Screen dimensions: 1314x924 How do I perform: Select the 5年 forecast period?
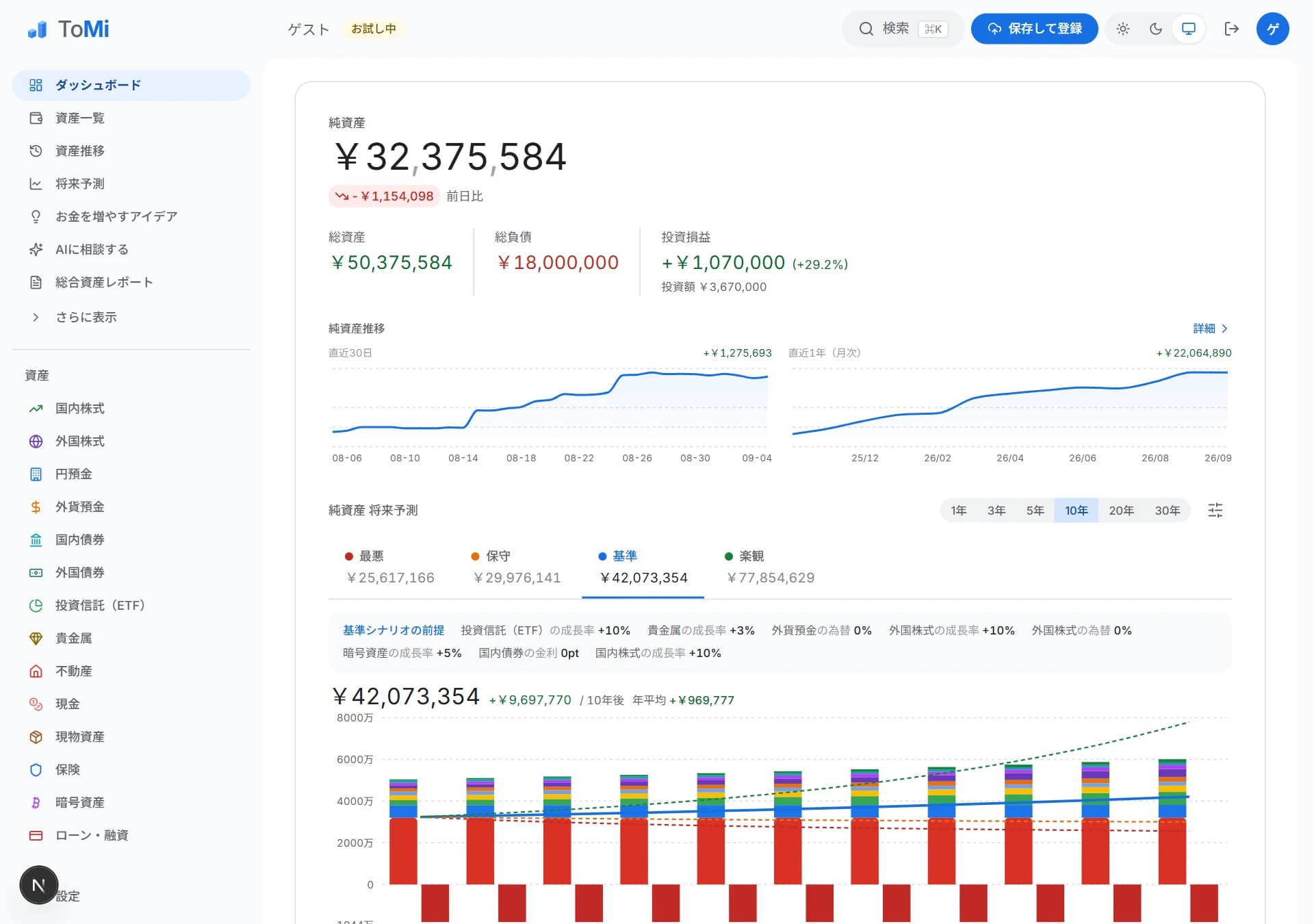[1035, 511]
